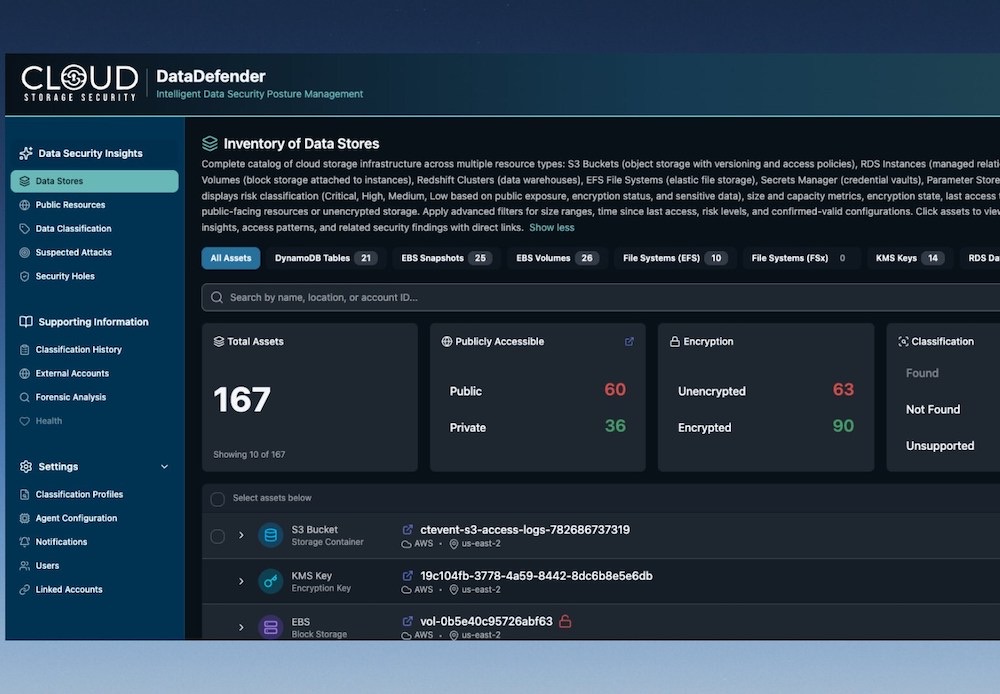The height and width of the screenshot is (694, 1000).
Task: Switch to DynamoDB Tables tab
Action: [326, 258]
